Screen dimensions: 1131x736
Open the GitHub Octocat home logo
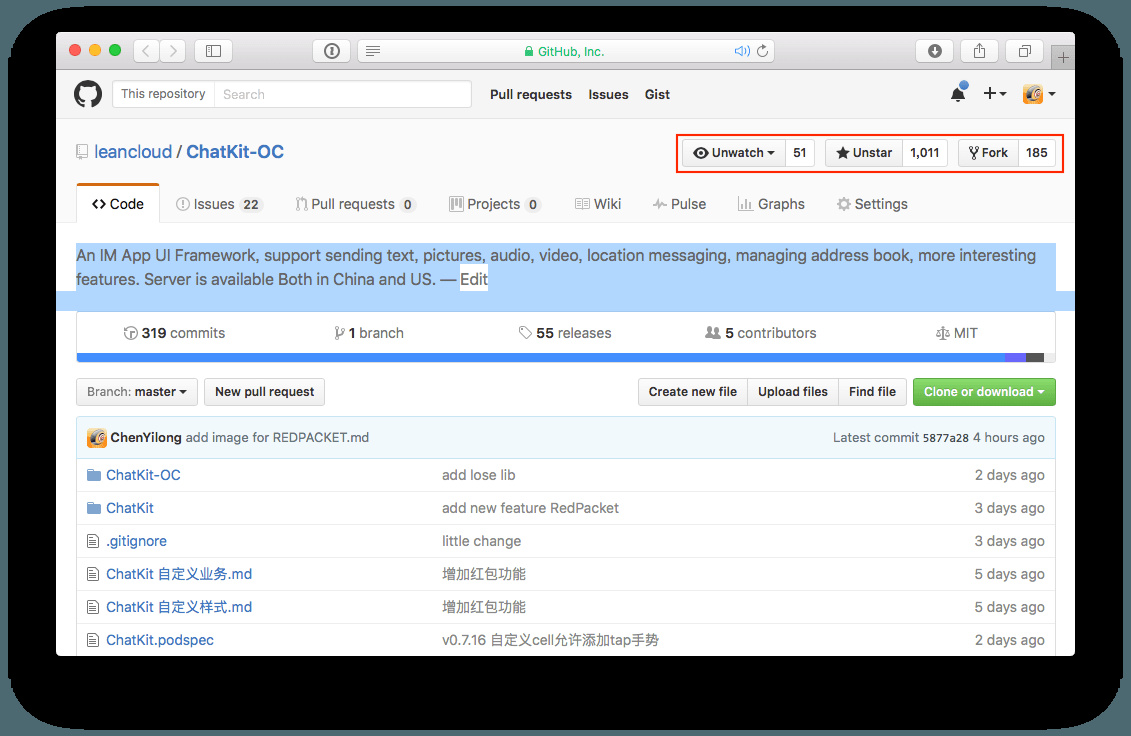click(x=88, y=94)
